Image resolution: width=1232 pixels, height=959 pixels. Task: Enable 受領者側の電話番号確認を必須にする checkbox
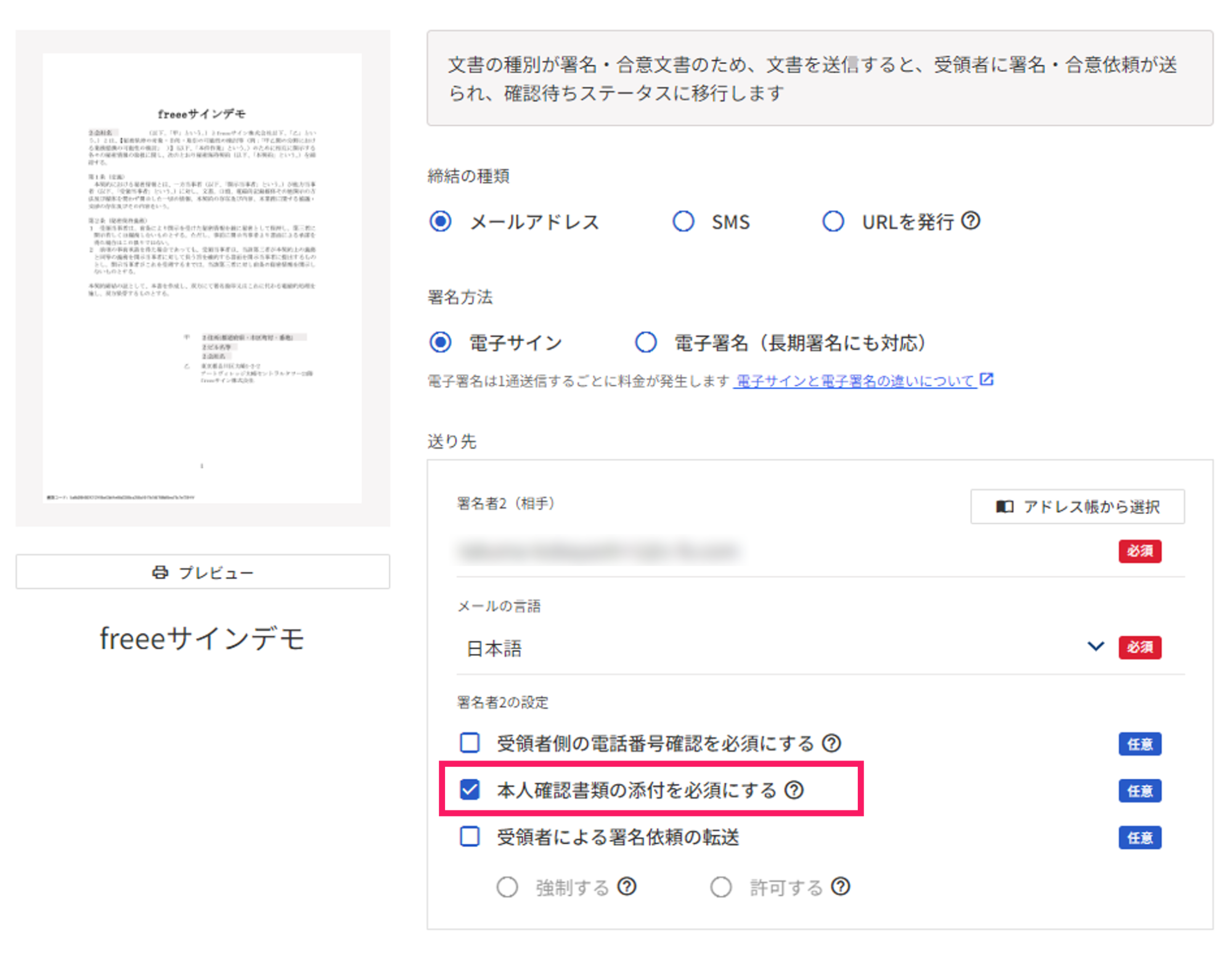point(470,743)
